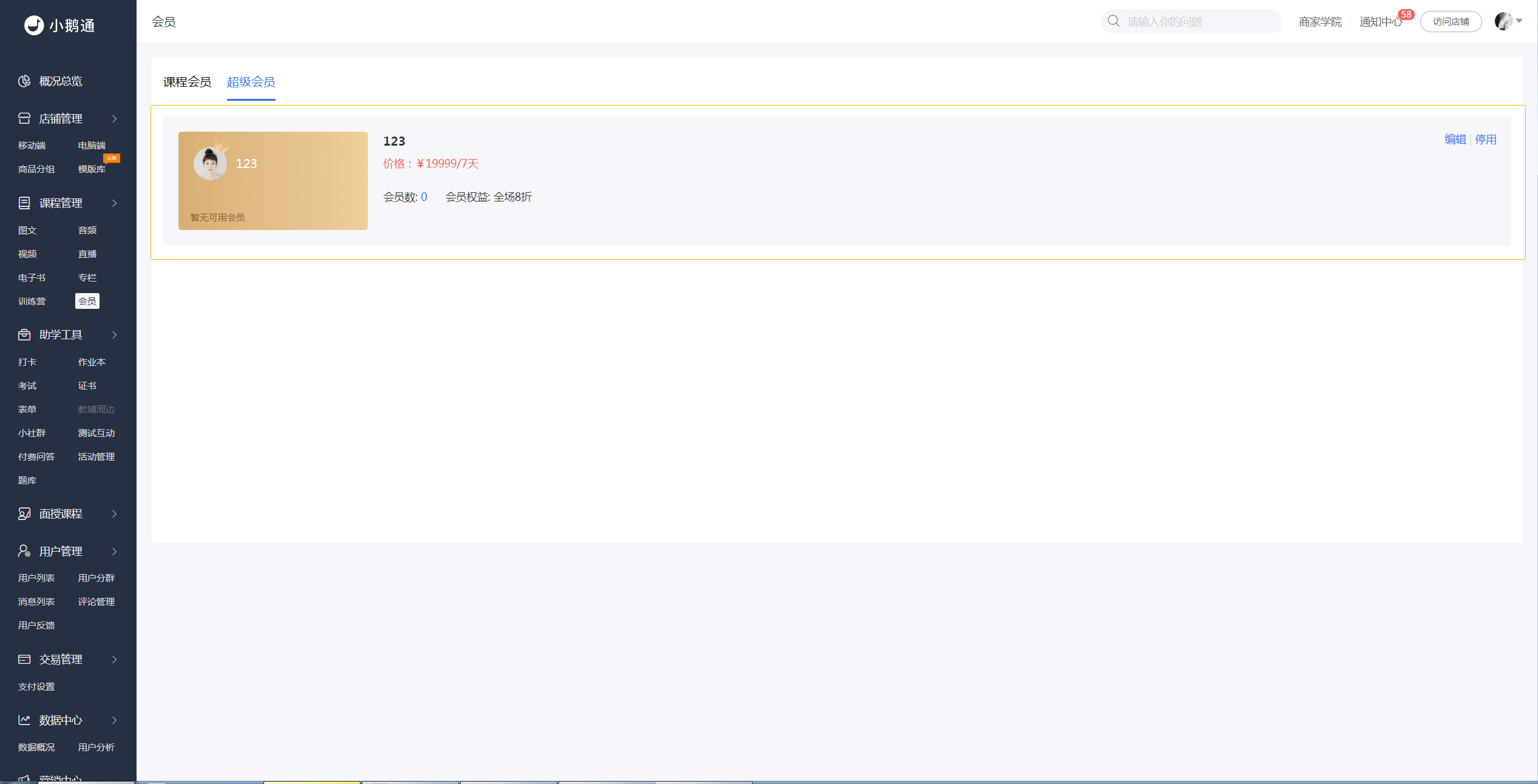The width and height of the screenshot is (1538, 784).
Task: Switch to the 课程会员 tab
Action: [187, 82]
